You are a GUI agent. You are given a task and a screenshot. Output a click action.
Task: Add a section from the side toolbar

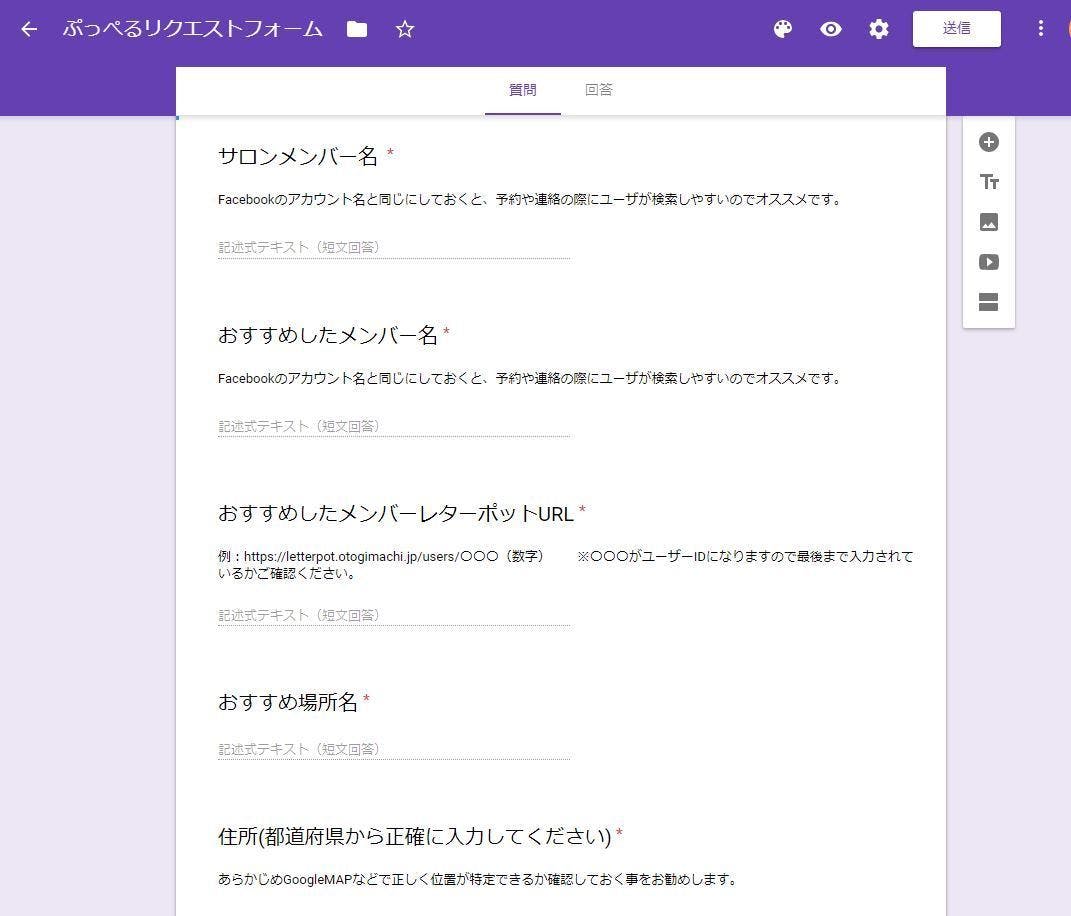tap(989, 303)
